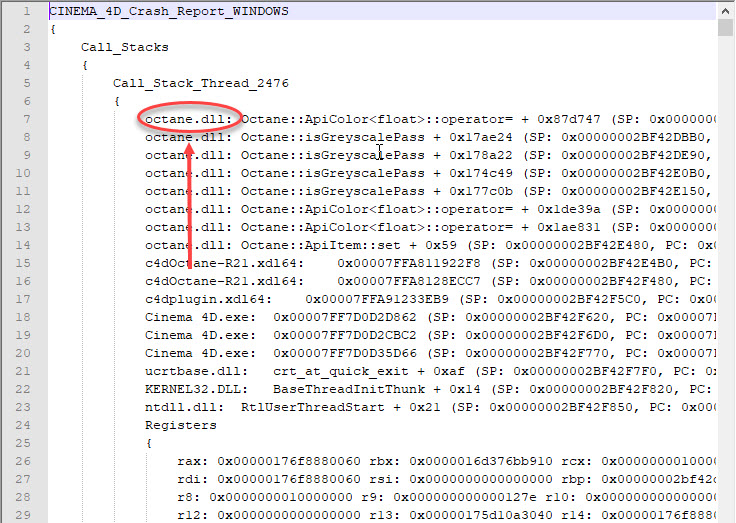
Task: Click the Registers text on line 24
Action: tap(181, 425)
